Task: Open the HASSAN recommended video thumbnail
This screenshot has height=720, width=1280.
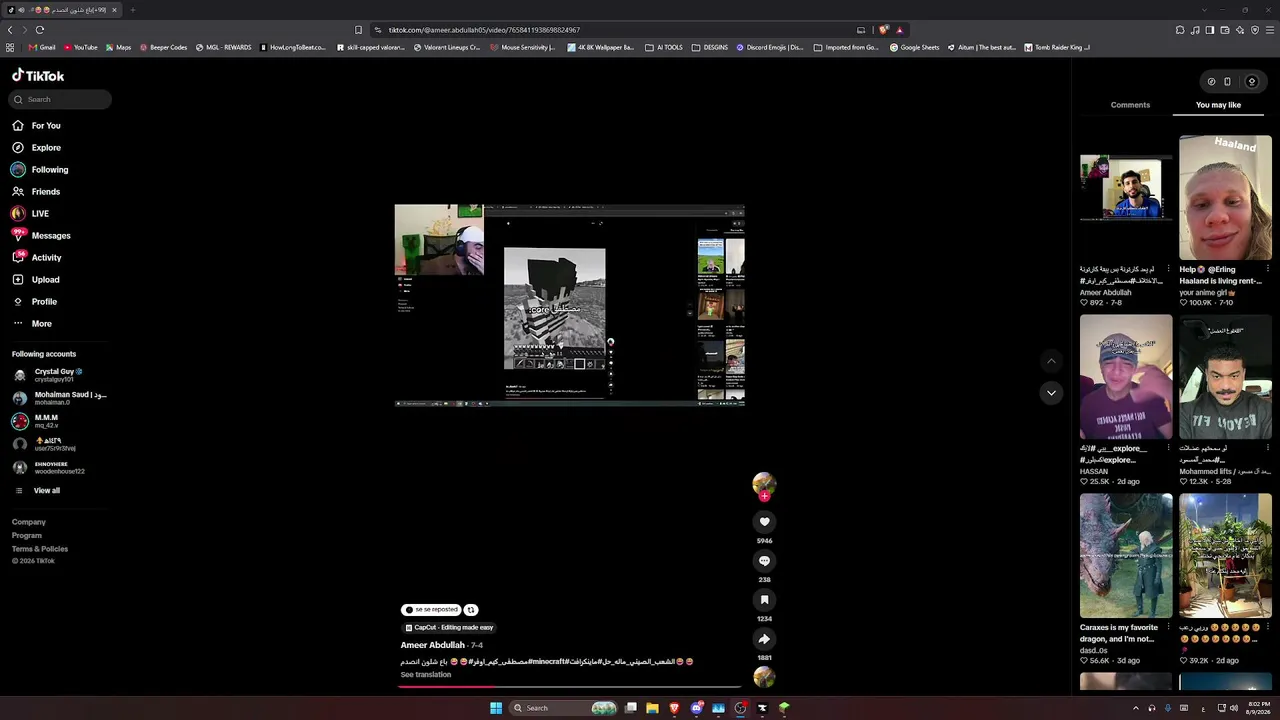Action: [x=1126, y=377]
